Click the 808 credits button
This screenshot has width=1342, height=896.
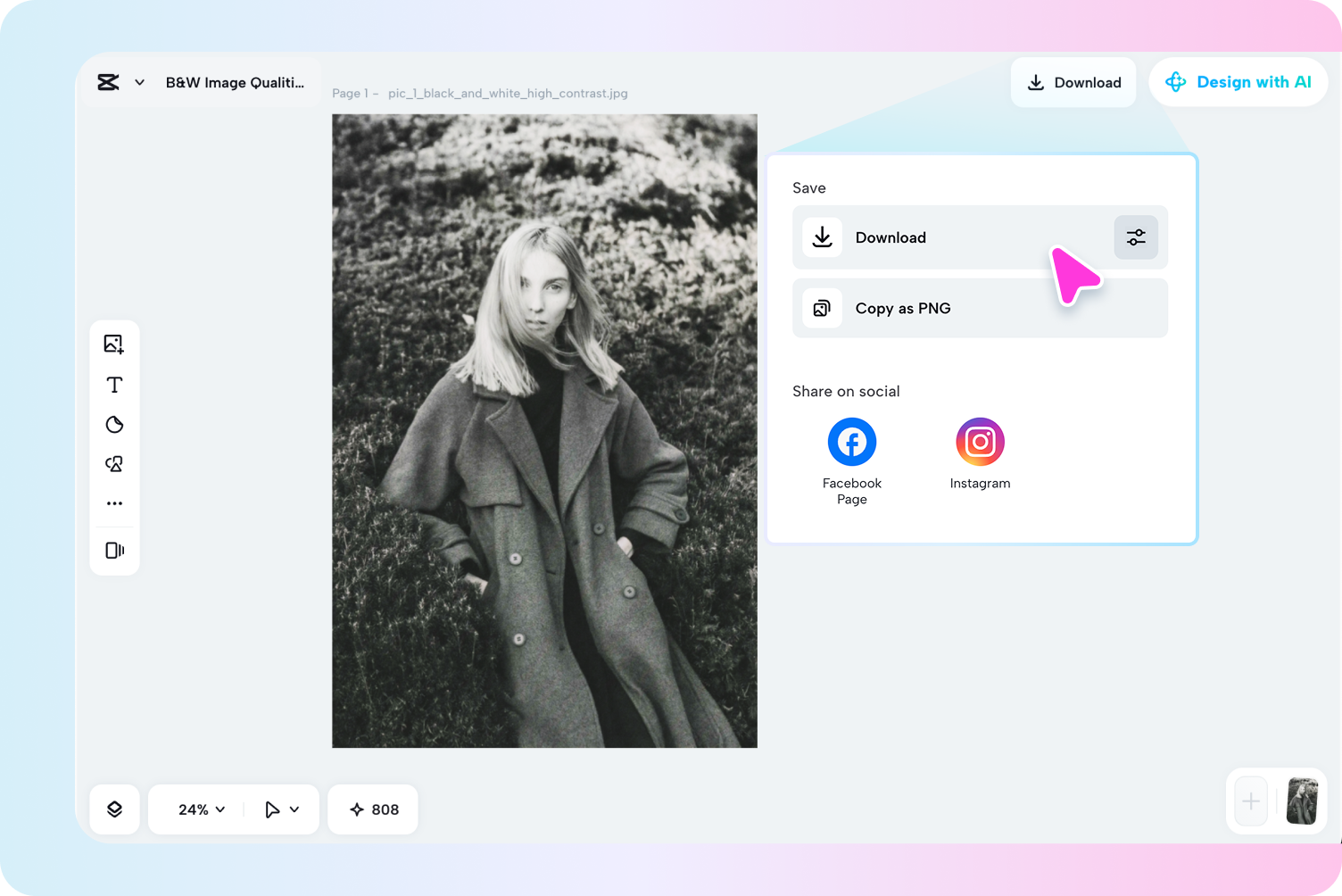373,809
